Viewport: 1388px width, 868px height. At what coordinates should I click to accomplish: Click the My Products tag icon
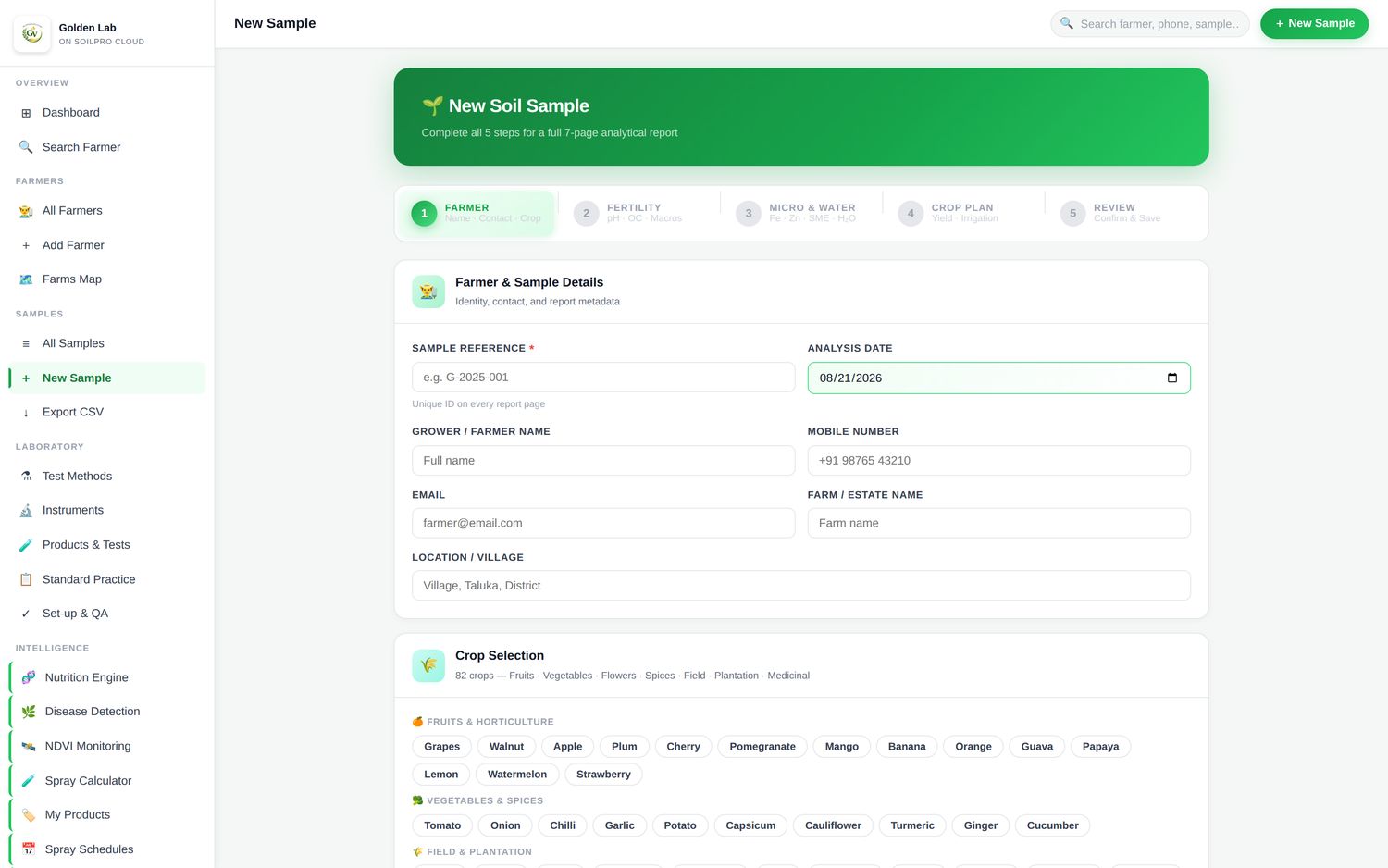click(29, 815)
